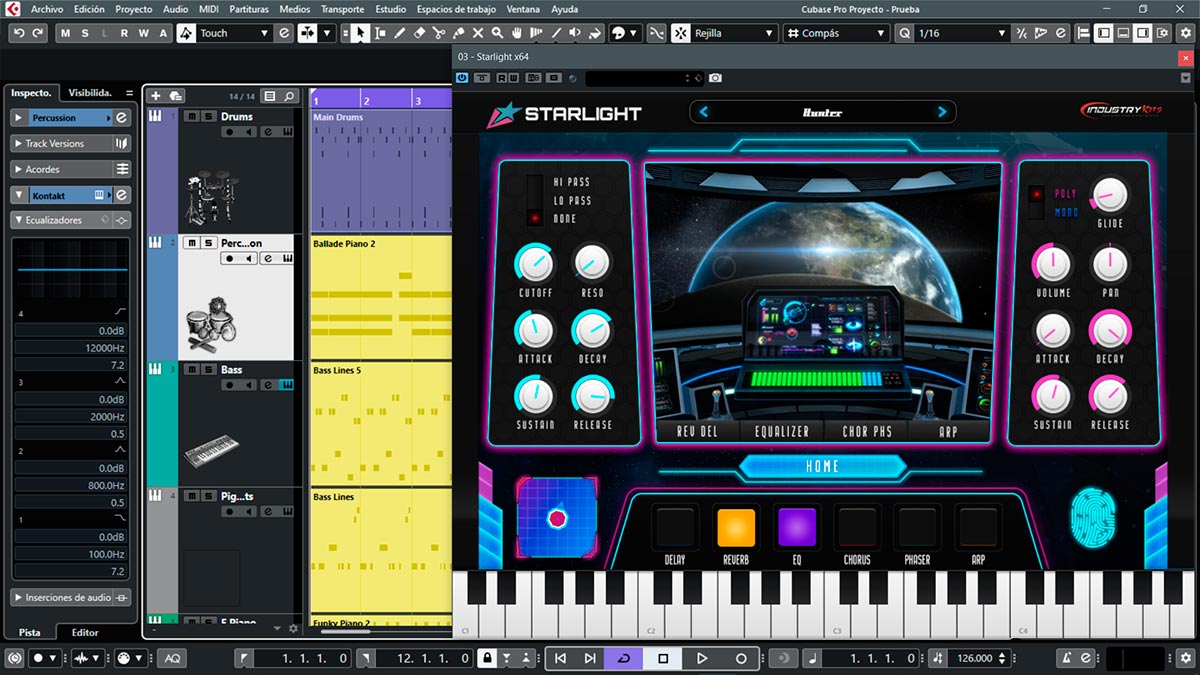This screenshot has width=1200, height=675.
Task: Click the fingerprint icon in Starlight
Action: pyautogui.click(x=1092, y=520)
